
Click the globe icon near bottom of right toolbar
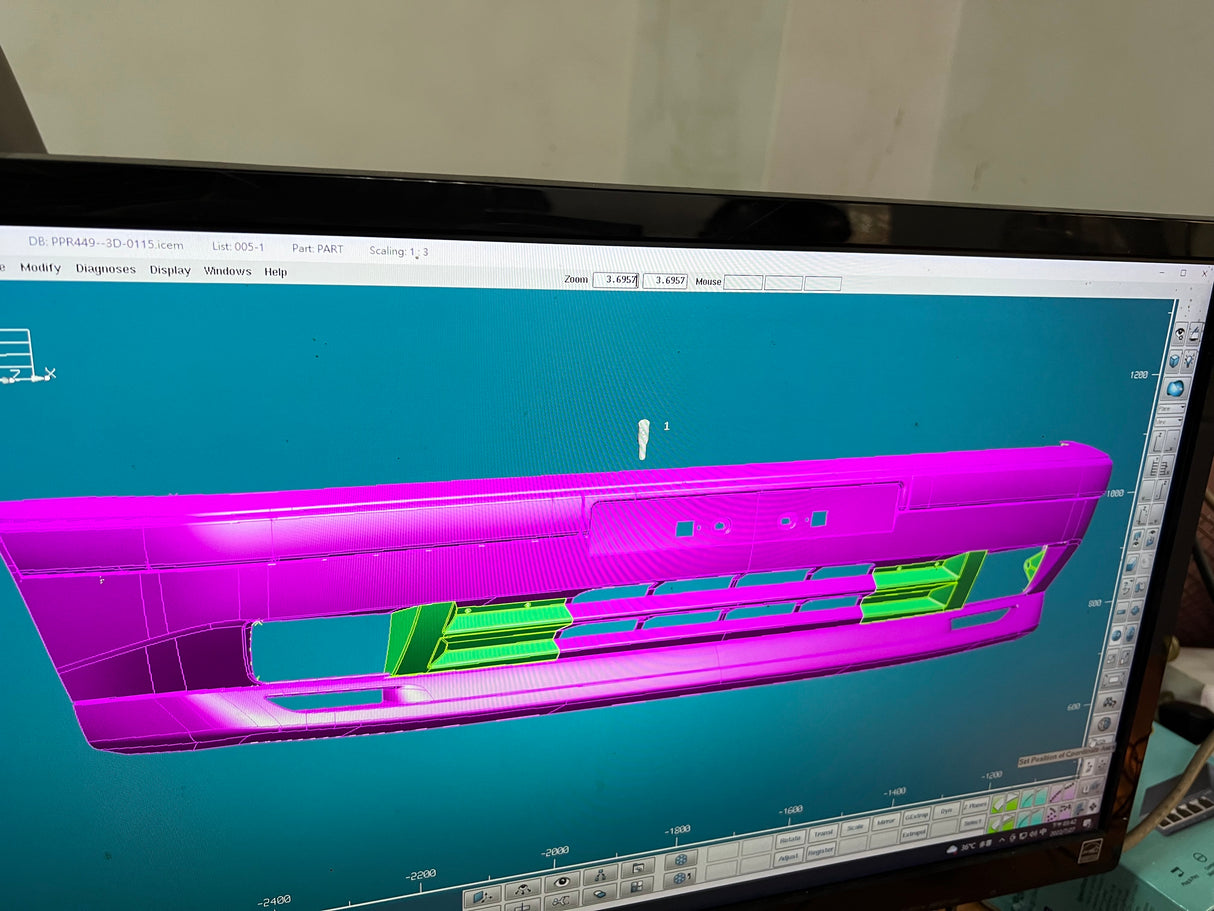tap(1105, 723)
